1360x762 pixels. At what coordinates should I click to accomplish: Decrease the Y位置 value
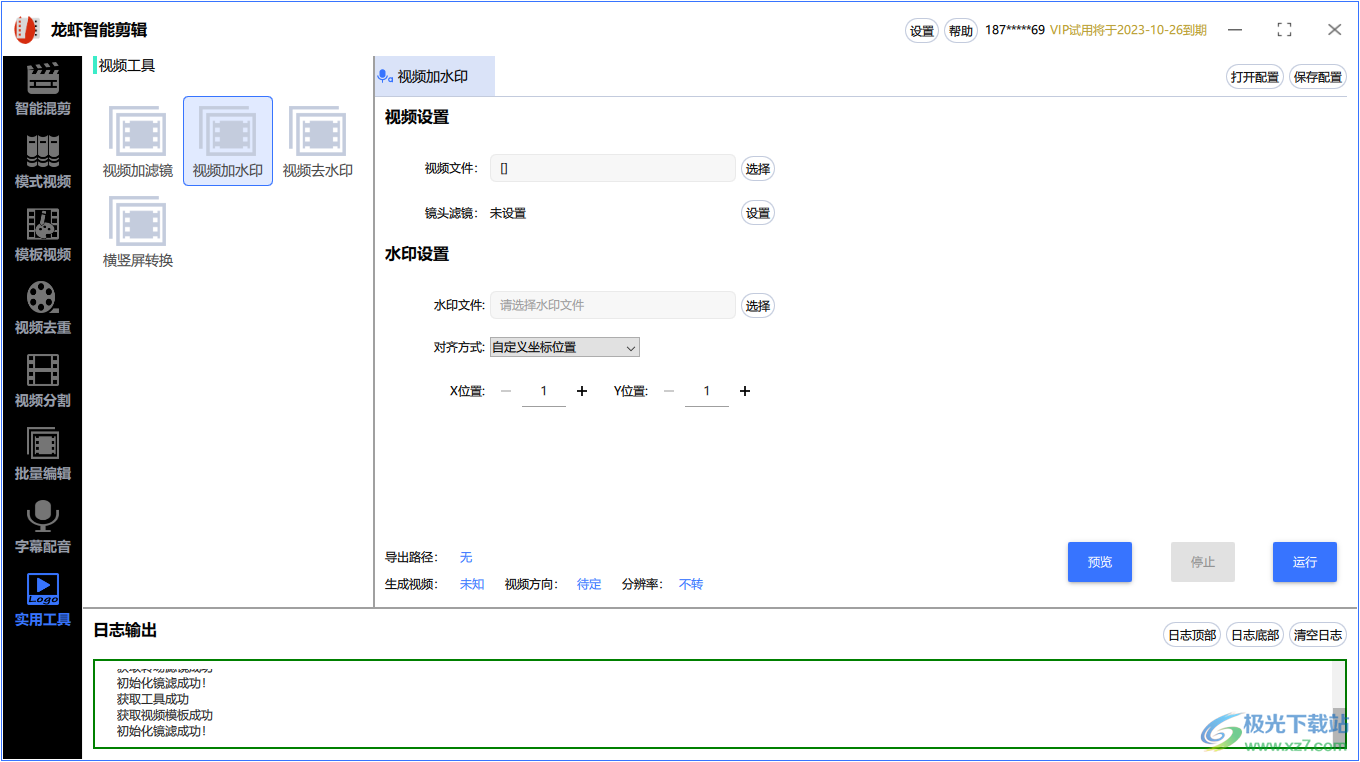coord(669,391)
